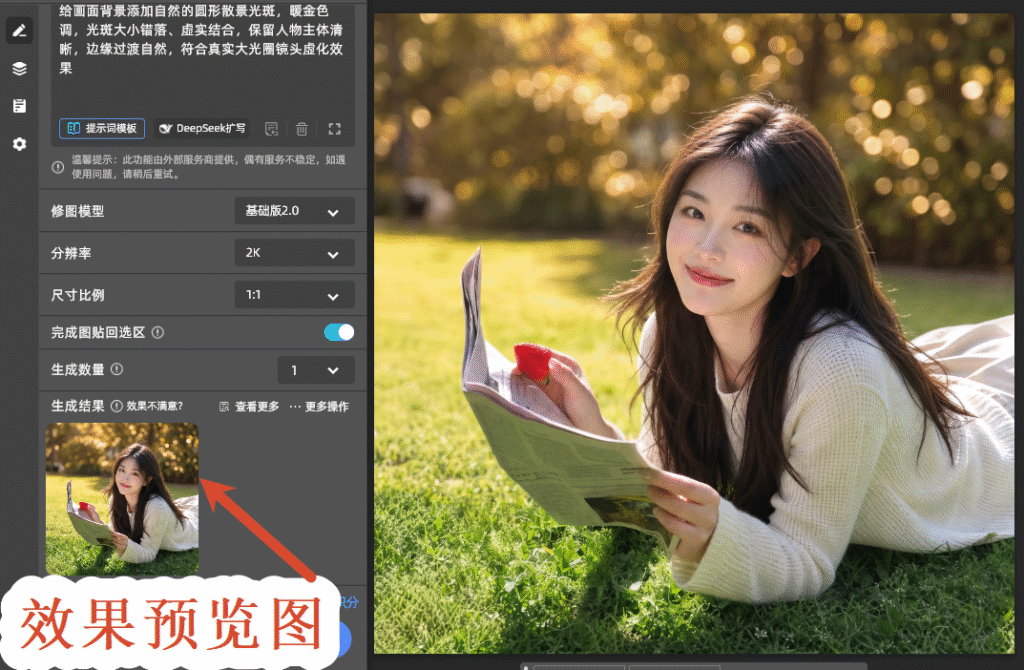The width and height of the screenshot is (1024, 670).
Task: Click the 提示词模板 button
Action: pos(102,128)
